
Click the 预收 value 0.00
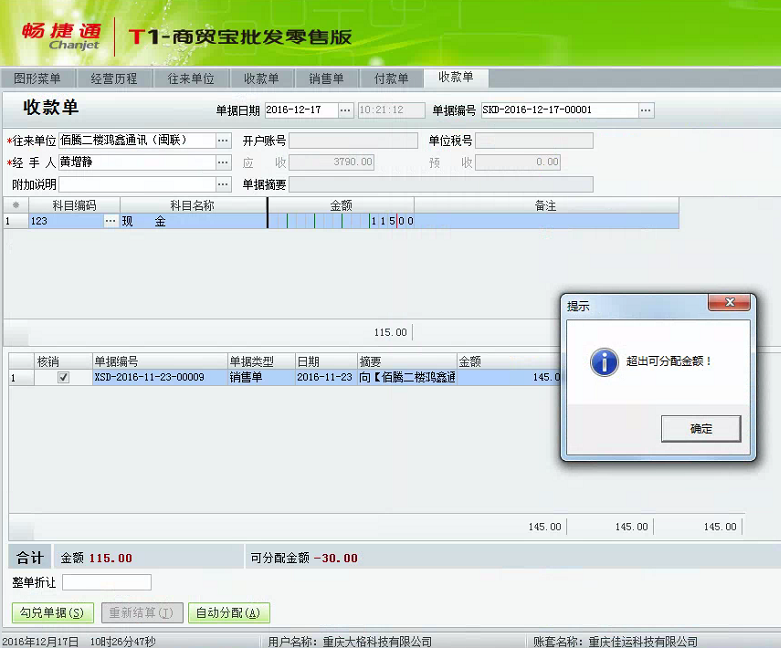click(x=518, y=162)
